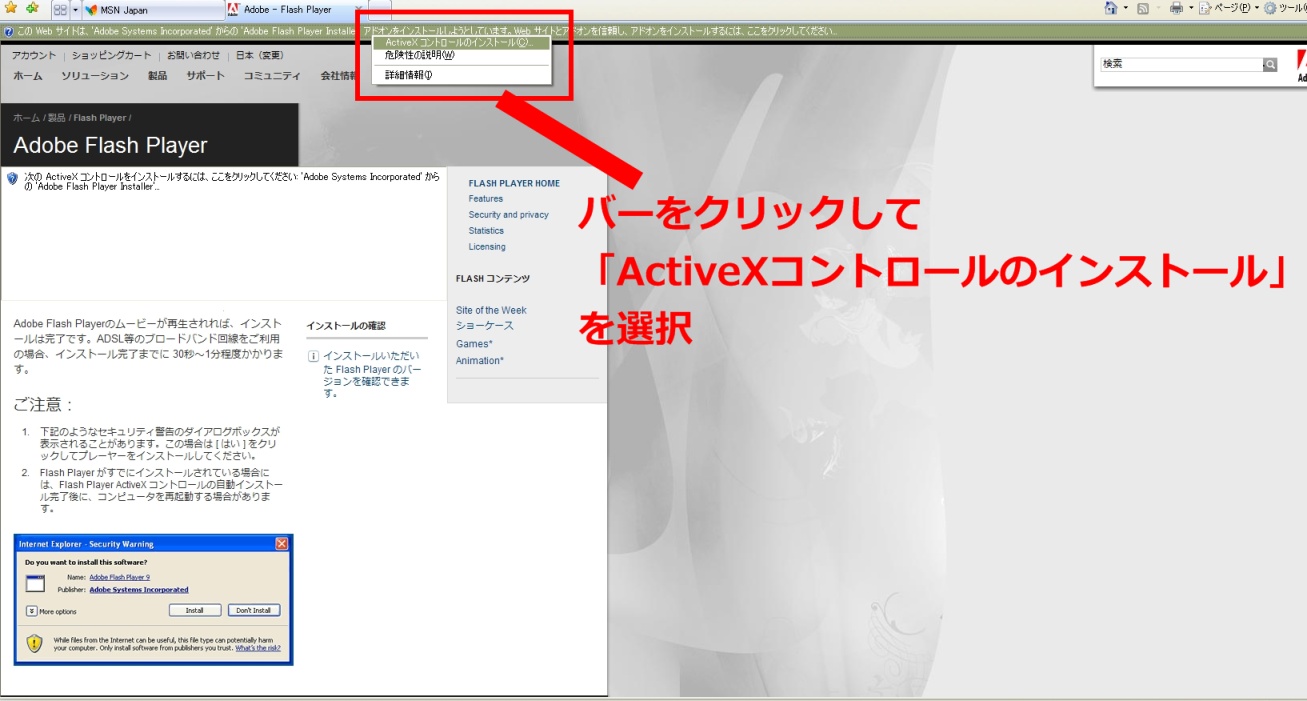Open the ショーケース link
The image size is (1307, 701).
(x=485, y=326)
